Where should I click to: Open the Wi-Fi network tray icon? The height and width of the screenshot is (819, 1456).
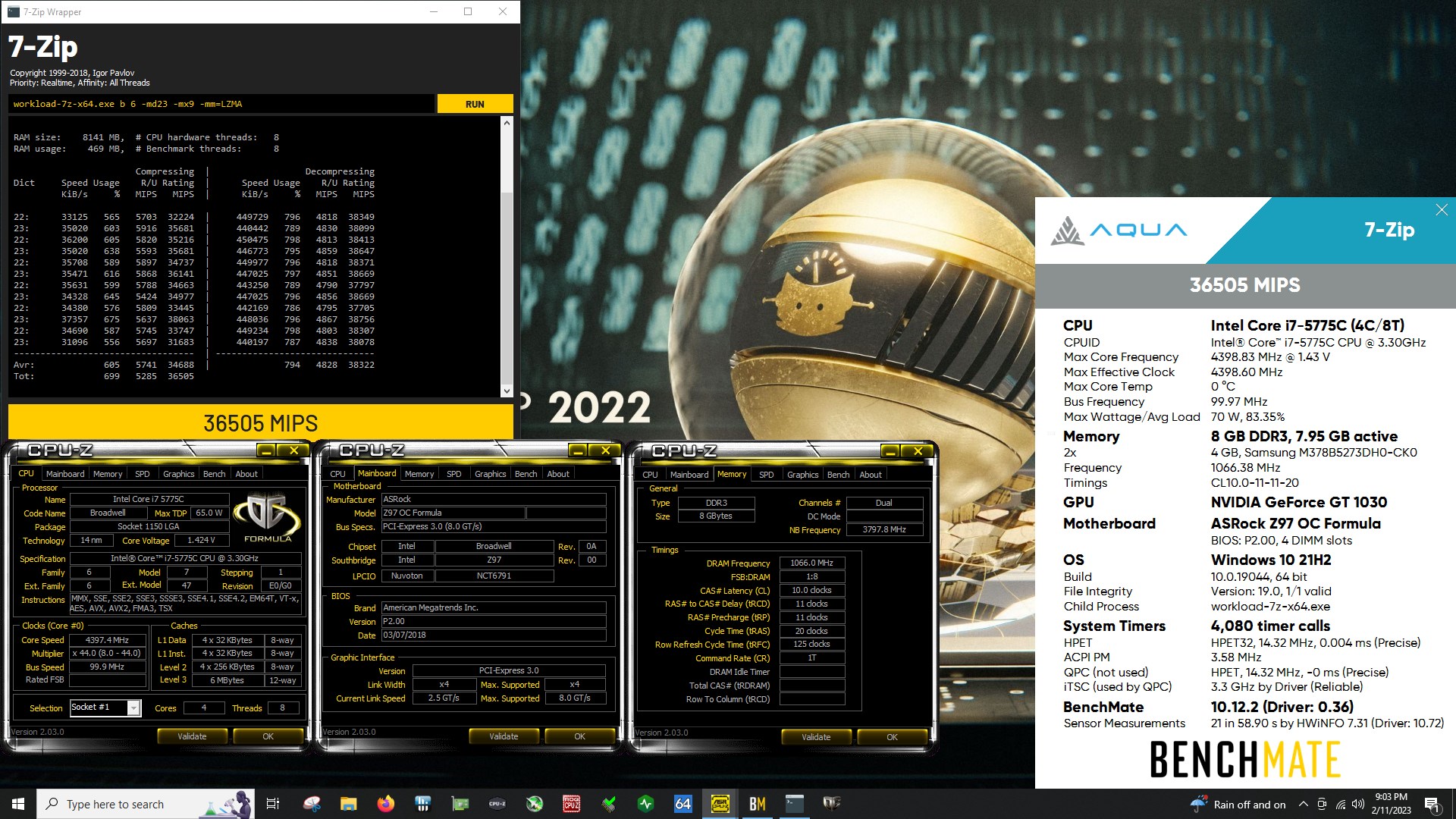[1340, 804]
